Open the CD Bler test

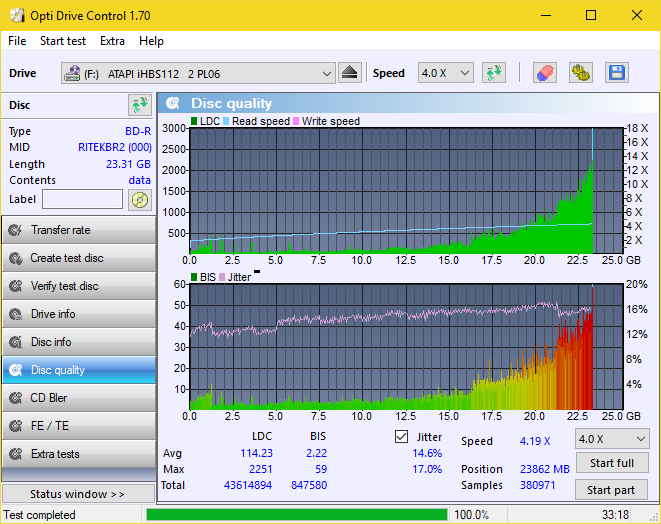coord(78,398)
